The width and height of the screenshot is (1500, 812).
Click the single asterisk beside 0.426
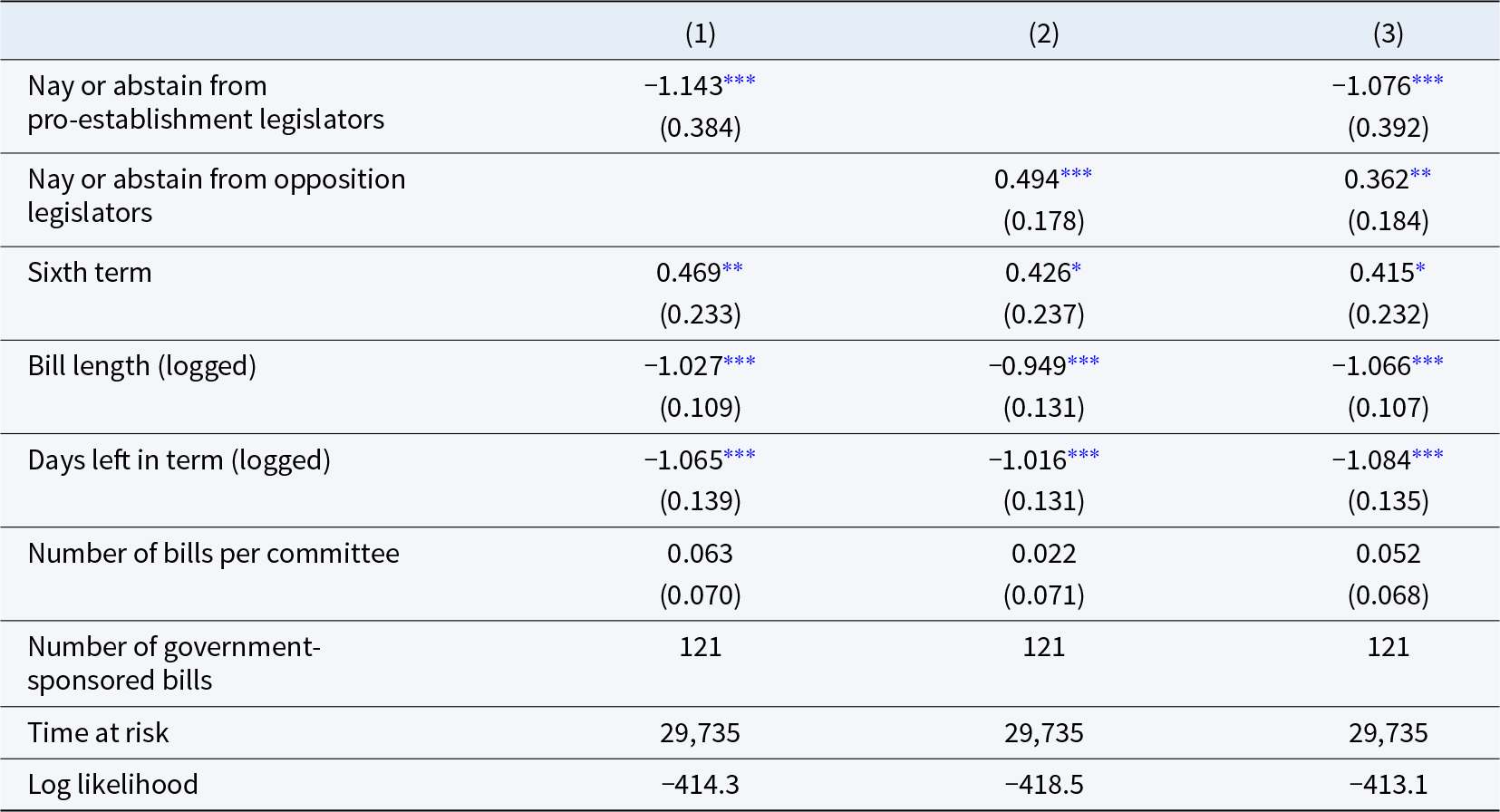tap(1077, 267)
